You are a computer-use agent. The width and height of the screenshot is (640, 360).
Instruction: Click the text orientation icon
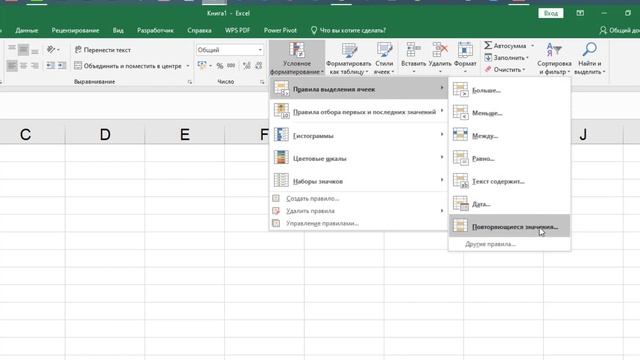51,50
